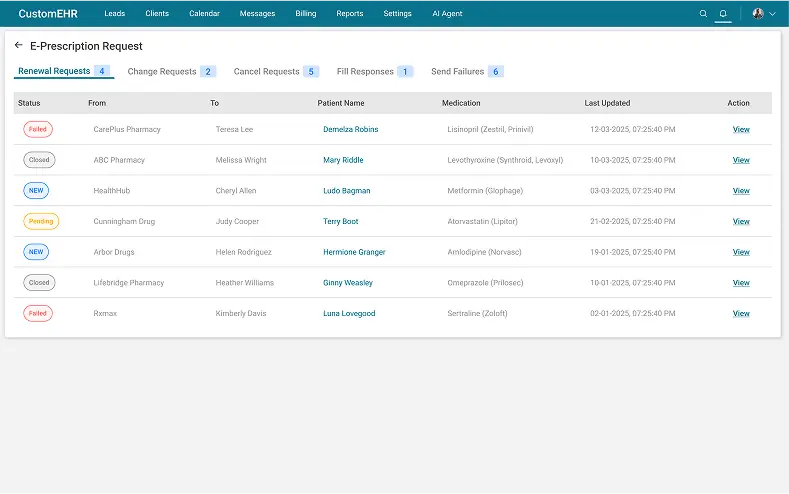Open the Billing menu
Viewport: 789px width, 494px height.
(306, 14)
